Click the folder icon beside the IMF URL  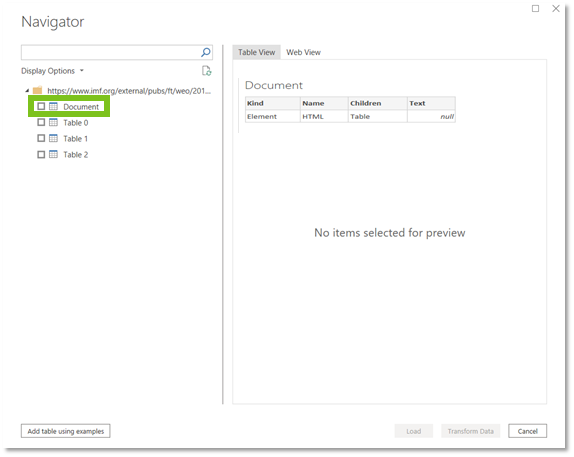[37, 90]
